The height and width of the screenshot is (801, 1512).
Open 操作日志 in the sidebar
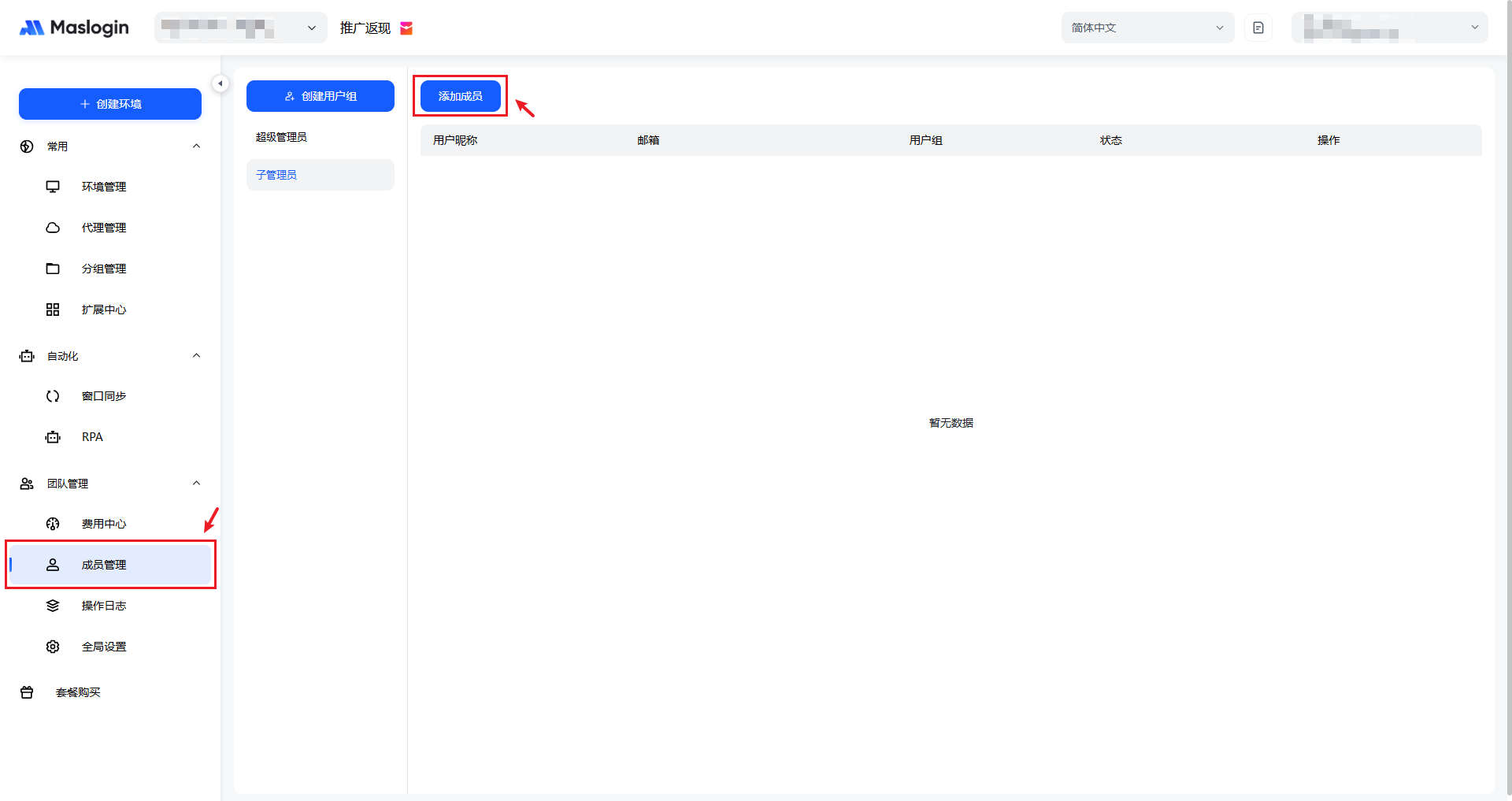[x=104, y=606]
